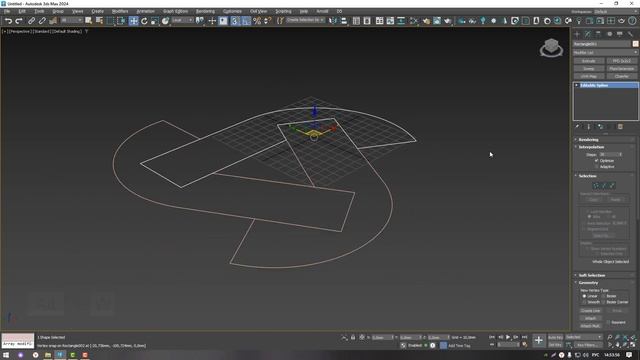Screen dimensions: 640x360
Task: Open the Edit menu
Action: [x=22, y=11]
